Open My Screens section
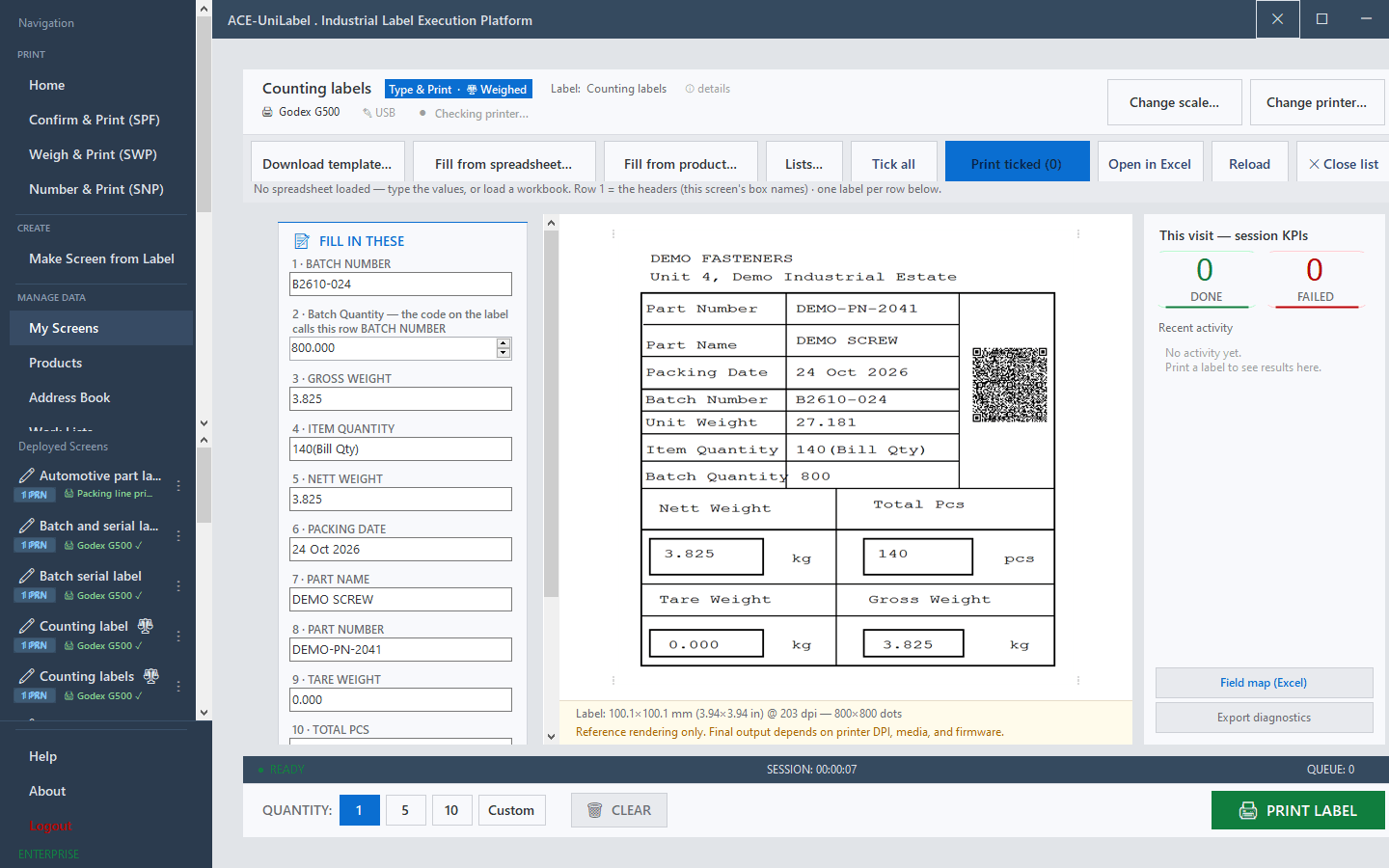 point(101,328)
